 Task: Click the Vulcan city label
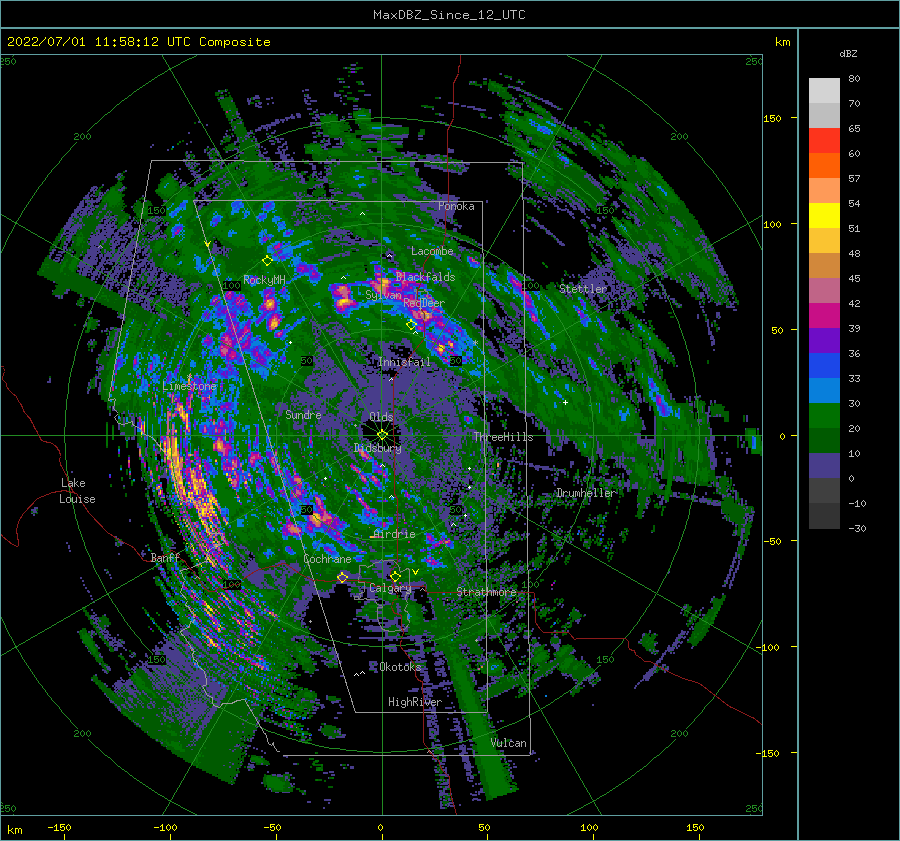[509, 743]
